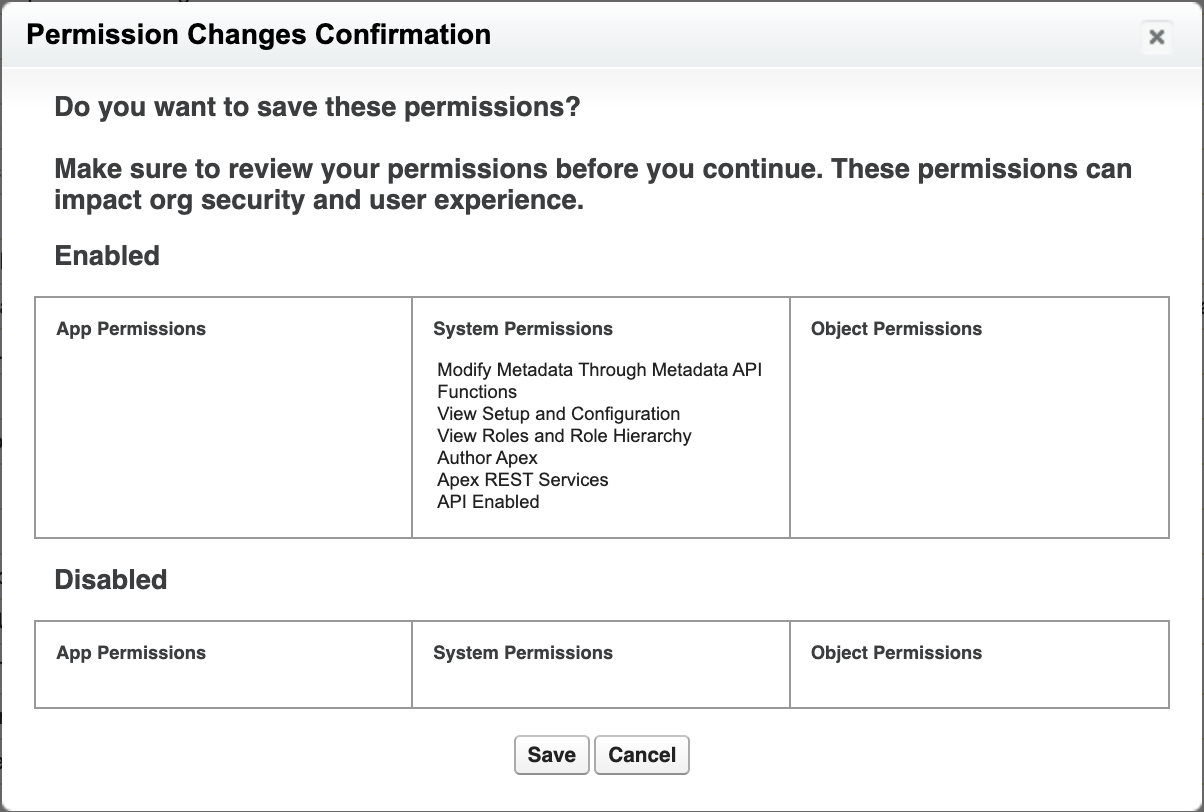This screenshot has width=1204, height=812.
Task: Select App Permissions header under Enabled
Action: click(131, 329)
